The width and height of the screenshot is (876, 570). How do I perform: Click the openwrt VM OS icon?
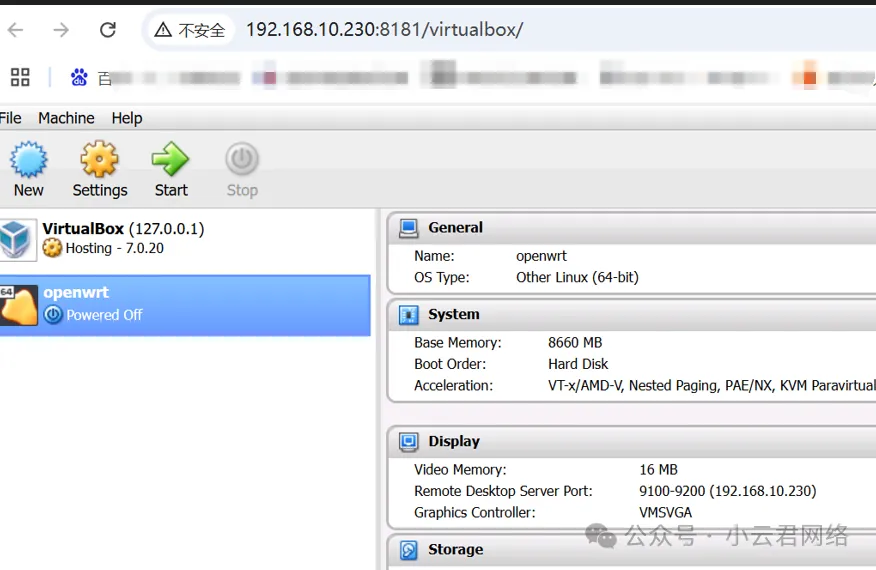pos(18,305)
